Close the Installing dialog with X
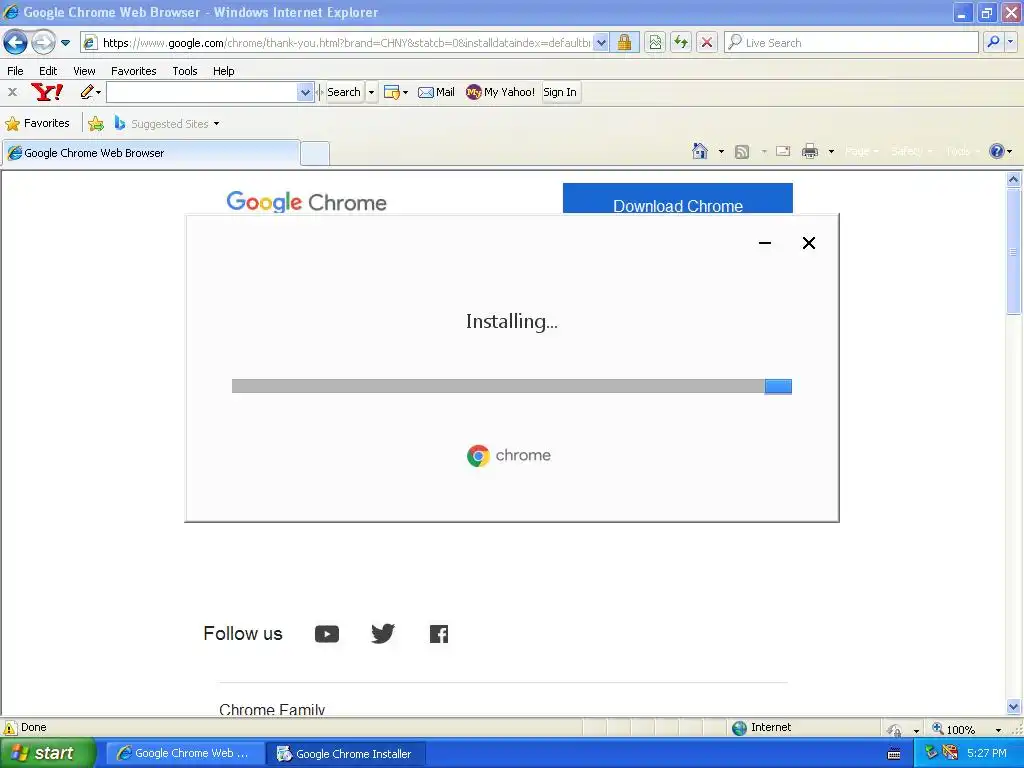This screenshot has width=1024, height=768. click(x=808, y=243)
